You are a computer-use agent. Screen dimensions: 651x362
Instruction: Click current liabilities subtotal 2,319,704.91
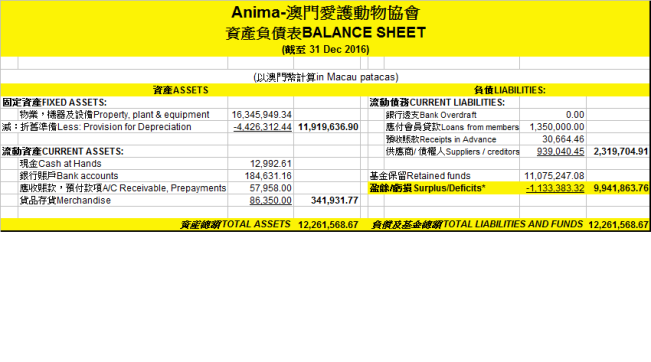pos(621,152)
